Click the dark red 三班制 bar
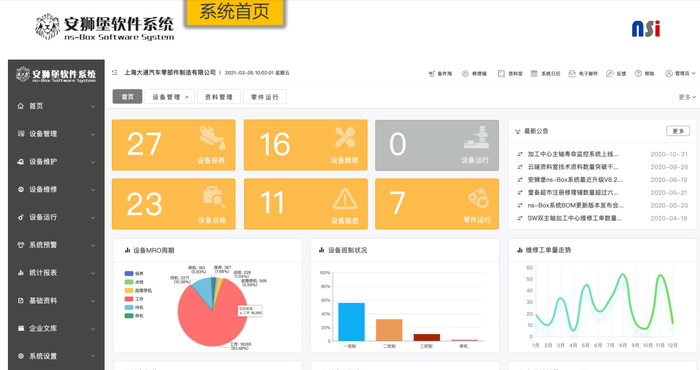The image size is (700, 370). click(x=427, y=337)
